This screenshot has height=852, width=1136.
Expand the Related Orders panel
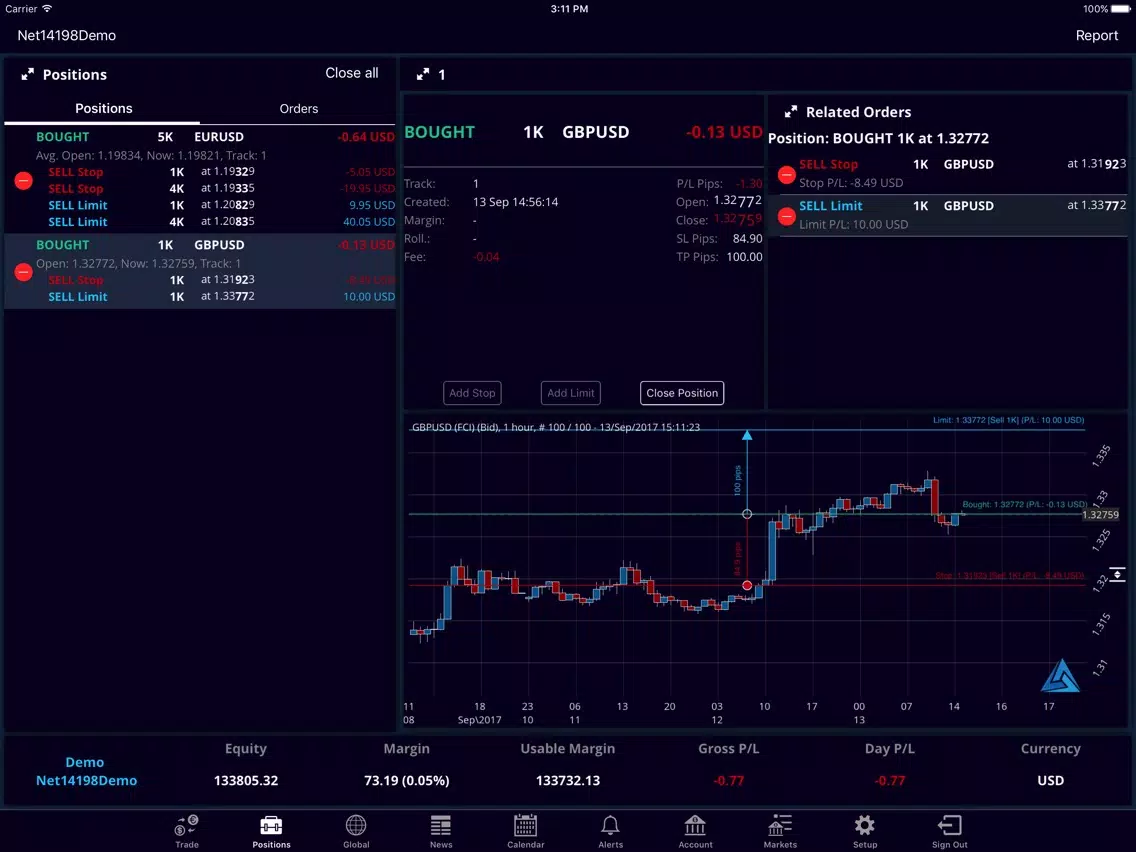click(790, 112)
